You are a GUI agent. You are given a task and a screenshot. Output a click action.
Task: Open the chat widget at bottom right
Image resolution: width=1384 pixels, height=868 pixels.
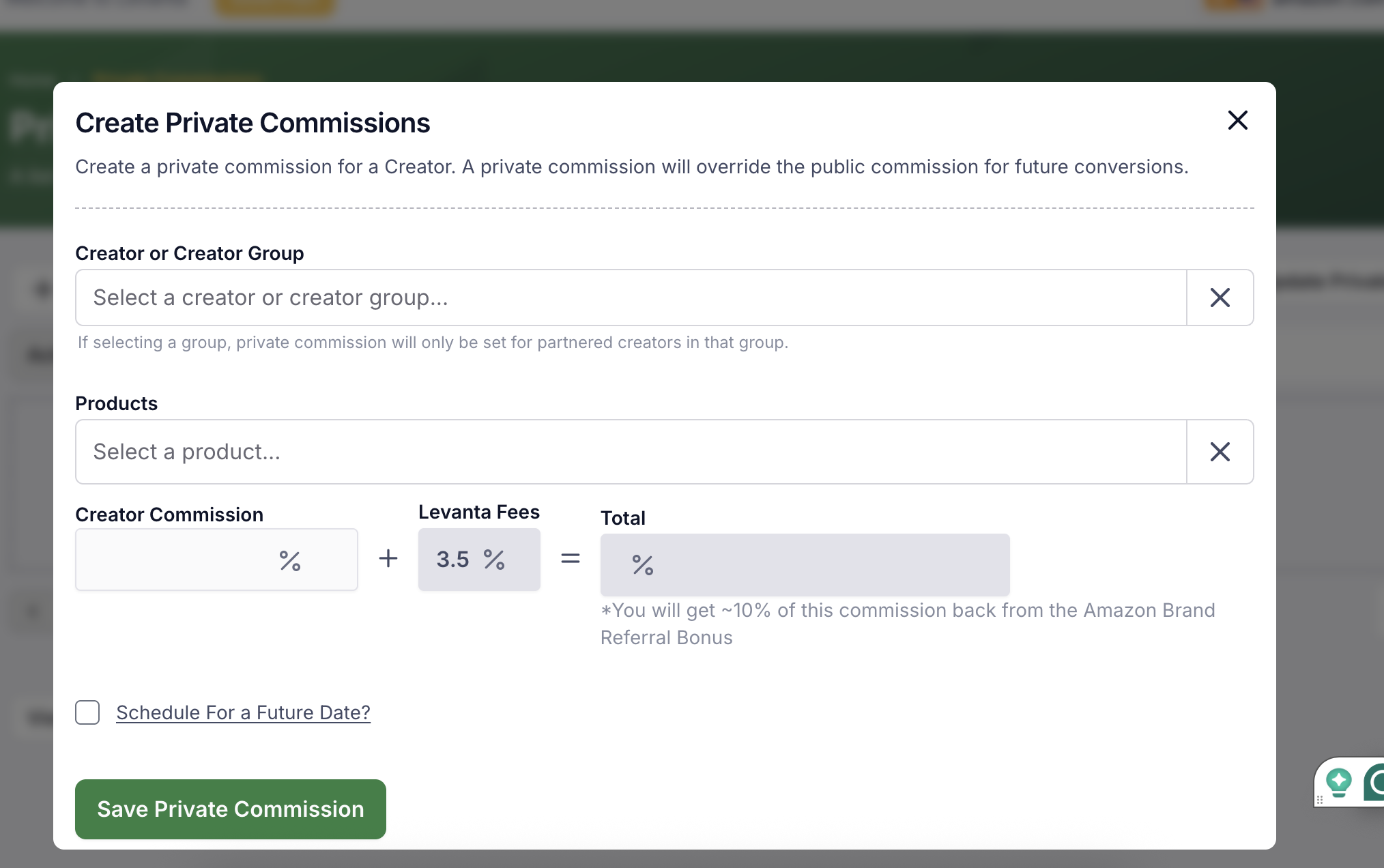[1374, 783]
